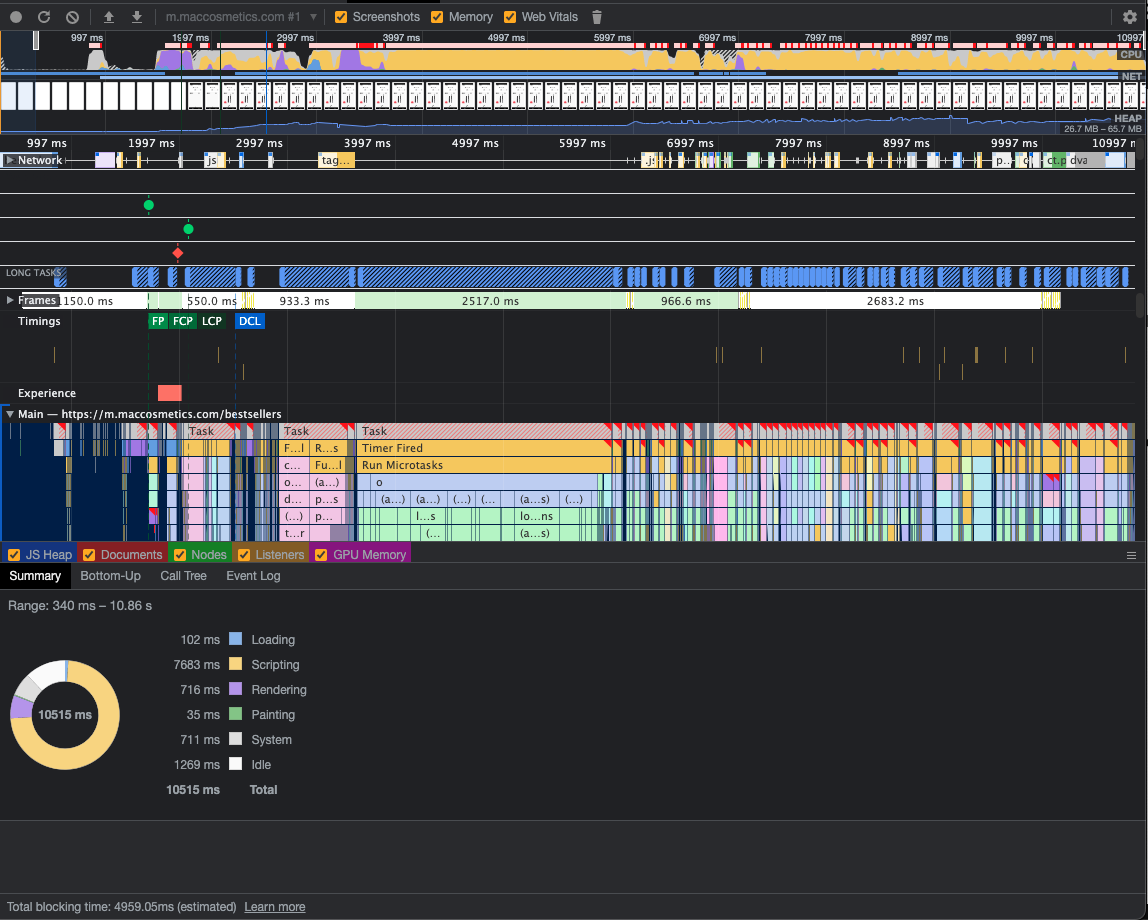Start recording a performance profile

point(16,17)
